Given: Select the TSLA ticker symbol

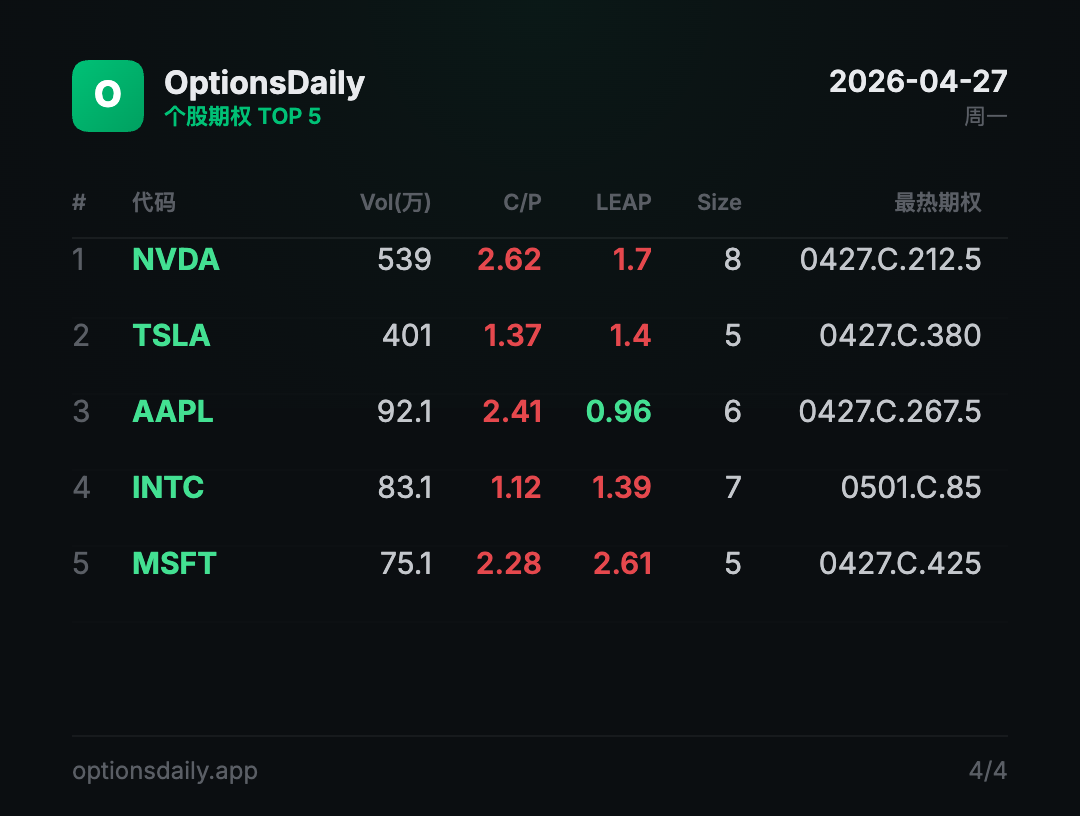Looking at the screenshot, I should [x=171, y=336].
